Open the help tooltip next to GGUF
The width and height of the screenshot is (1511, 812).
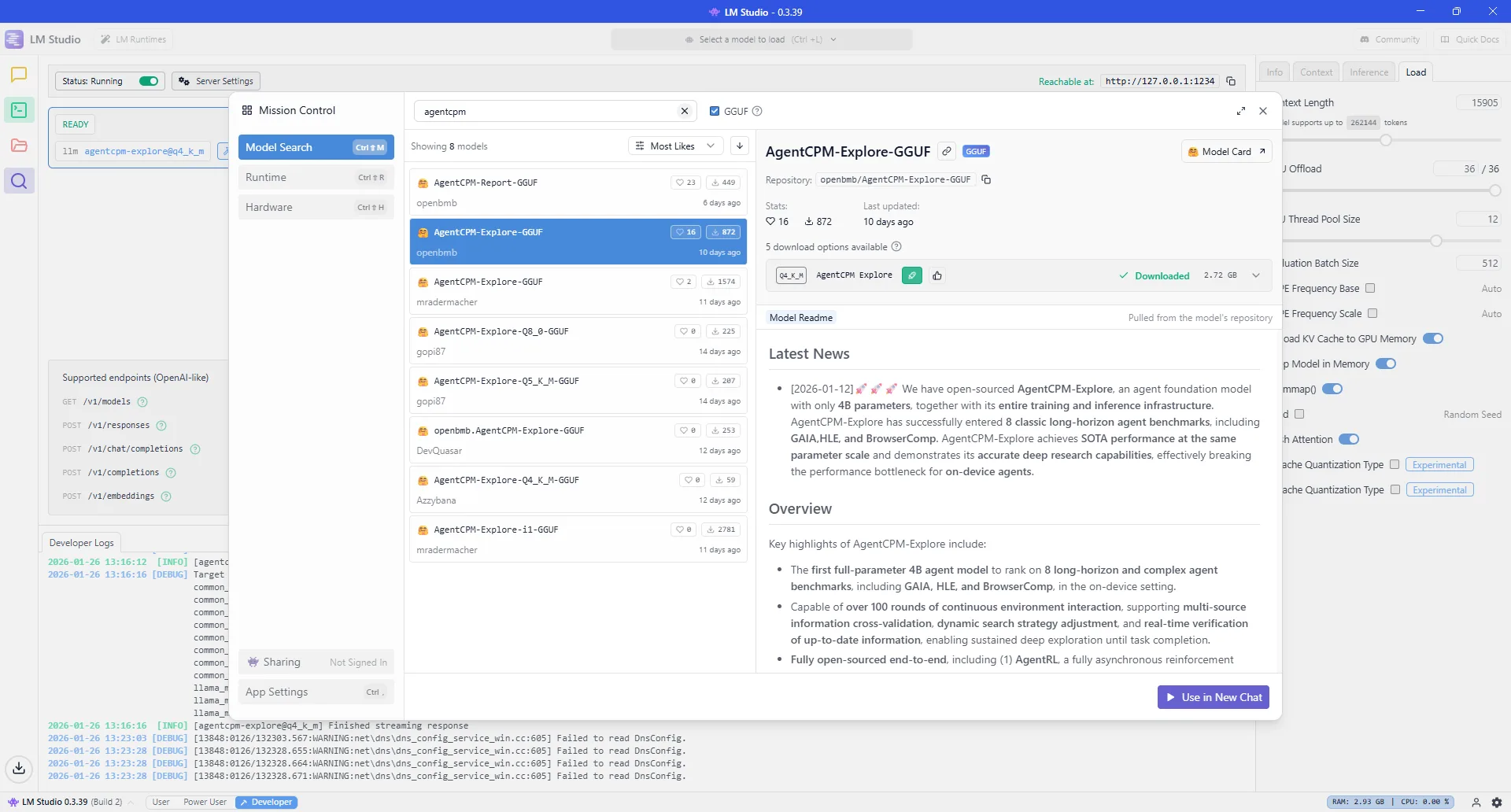757,111
